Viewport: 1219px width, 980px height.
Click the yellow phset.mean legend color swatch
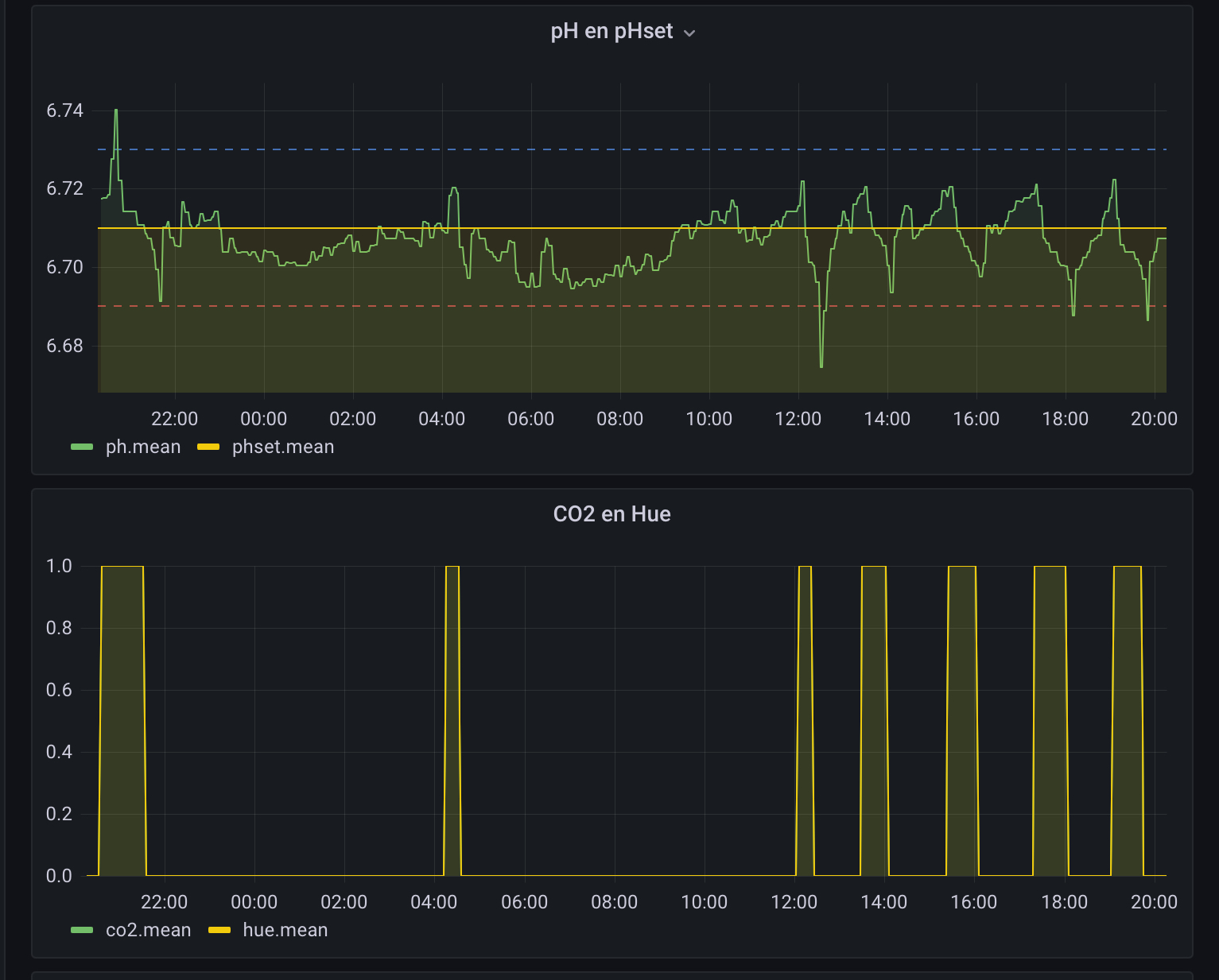[x=208, y=447]
